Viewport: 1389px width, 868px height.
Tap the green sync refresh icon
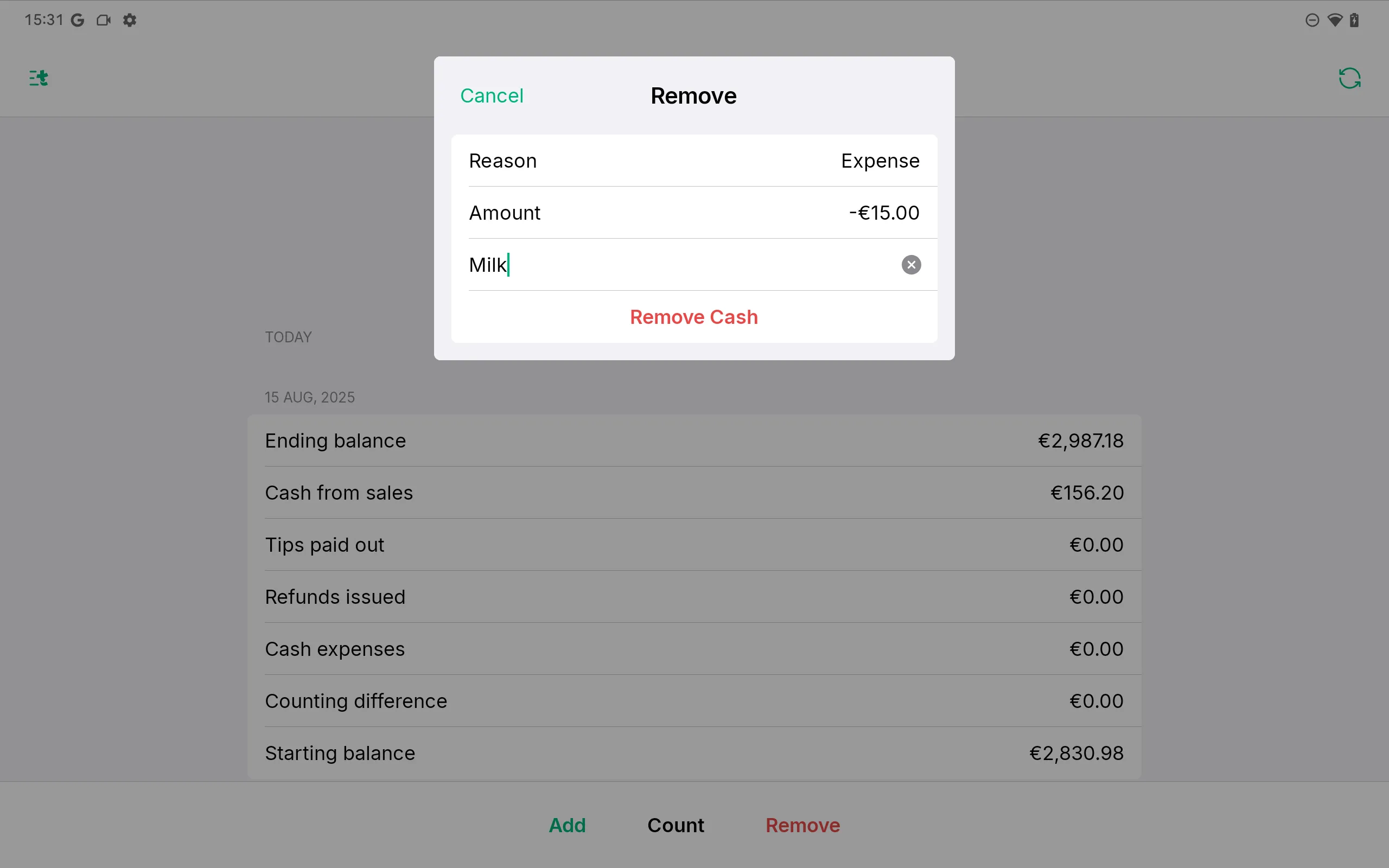[x=1349, y=78]
